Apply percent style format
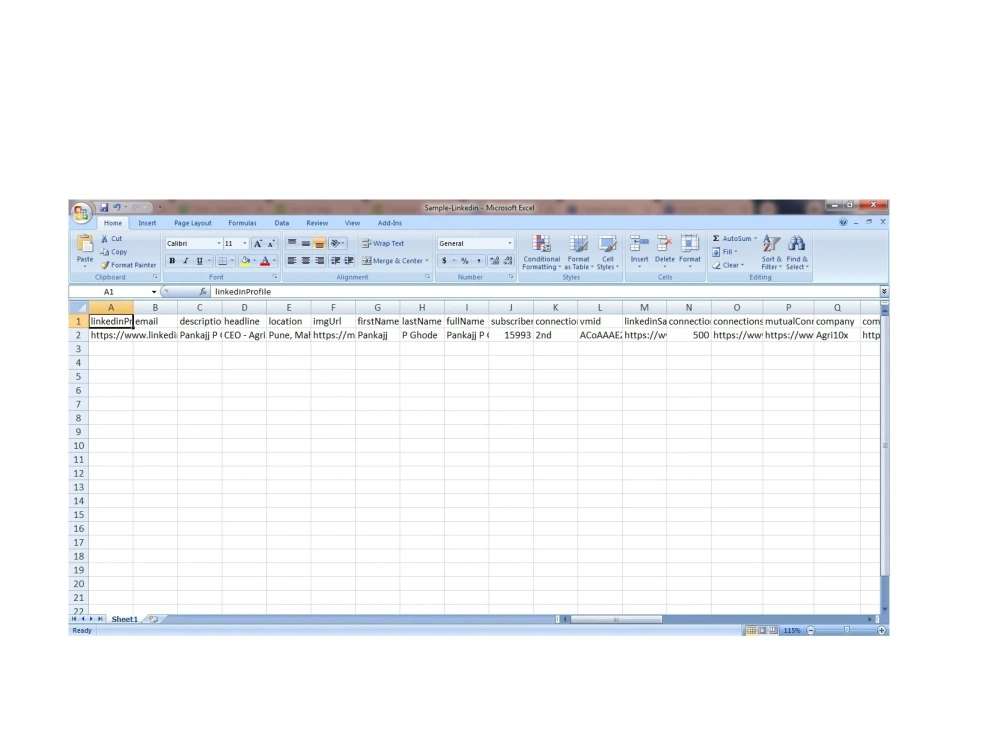The width and height of the screenshot is (1000, 750). (465, 261)
